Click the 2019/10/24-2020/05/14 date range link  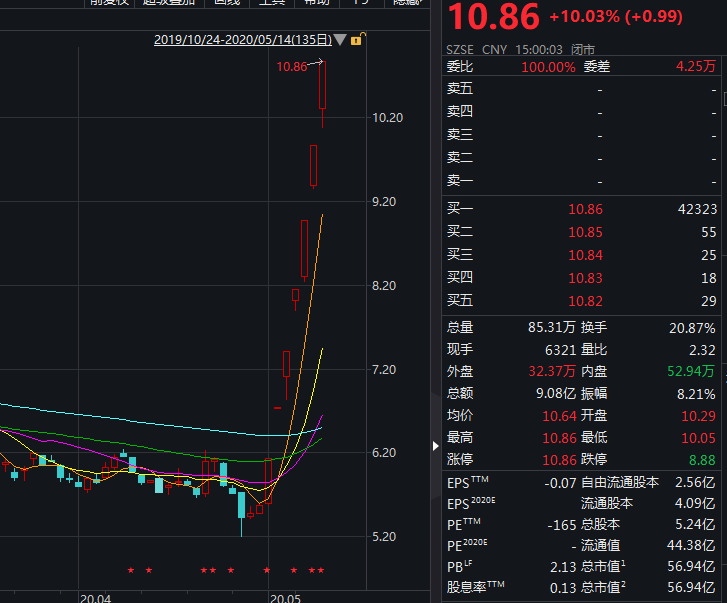242,40
